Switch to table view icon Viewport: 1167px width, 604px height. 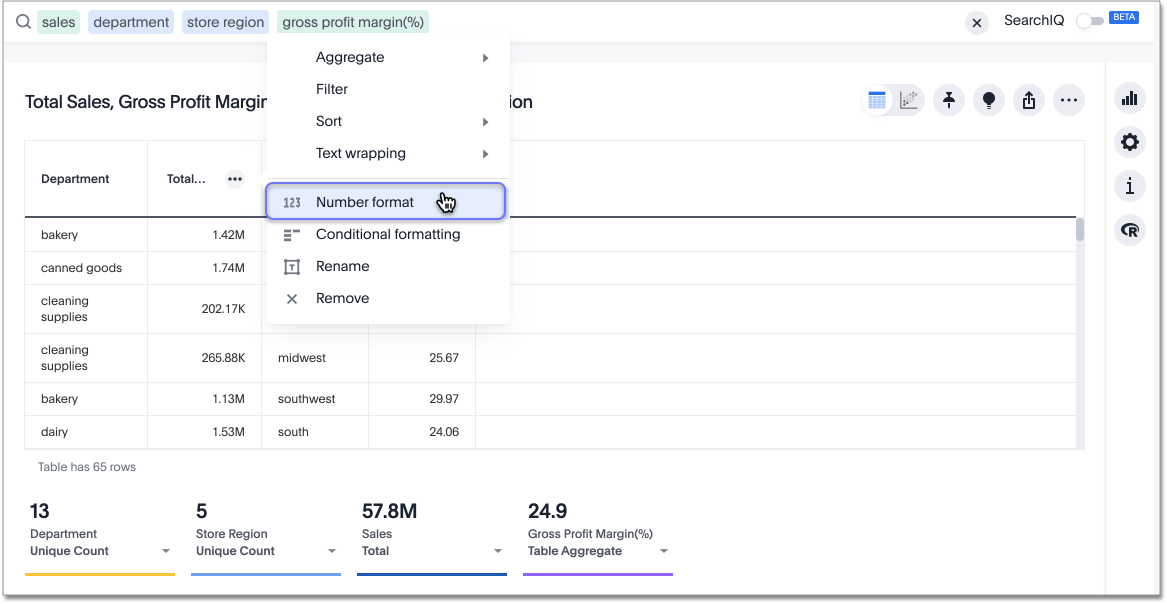(x=877, y=100)
